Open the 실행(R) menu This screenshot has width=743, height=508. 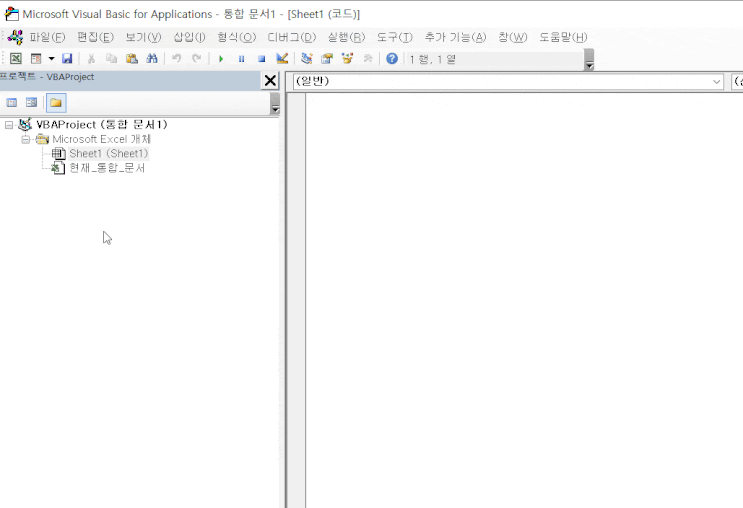(346, 37)
